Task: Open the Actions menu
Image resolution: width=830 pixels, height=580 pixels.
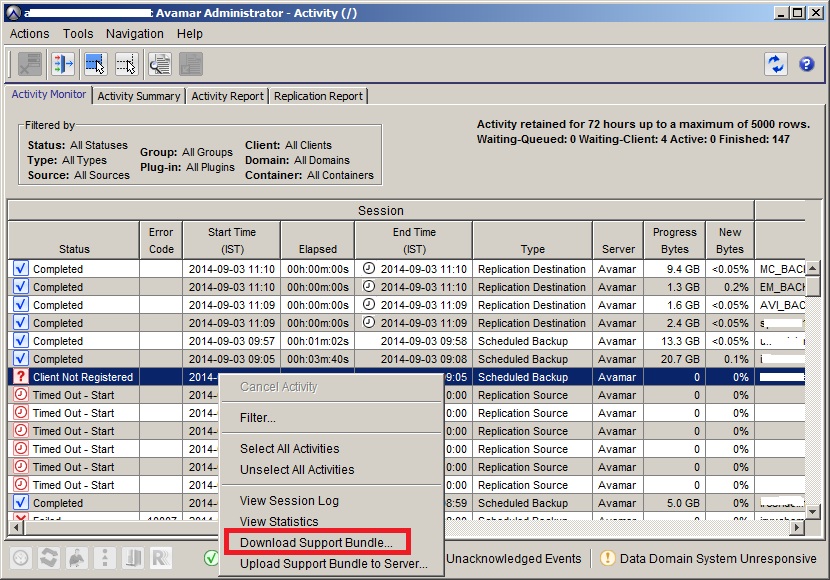Action: (x=29, y=34)
